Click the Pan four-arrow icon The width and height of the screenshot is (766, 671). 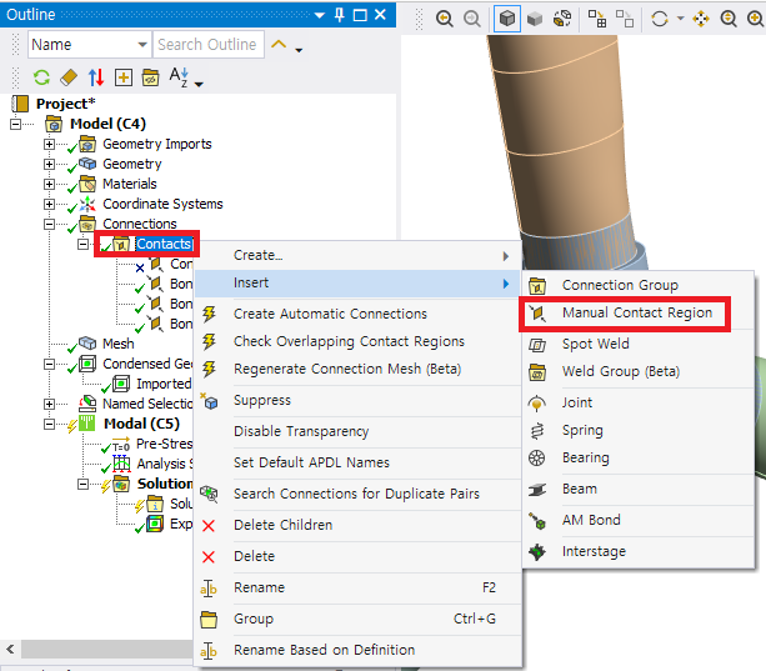(701, 18)
